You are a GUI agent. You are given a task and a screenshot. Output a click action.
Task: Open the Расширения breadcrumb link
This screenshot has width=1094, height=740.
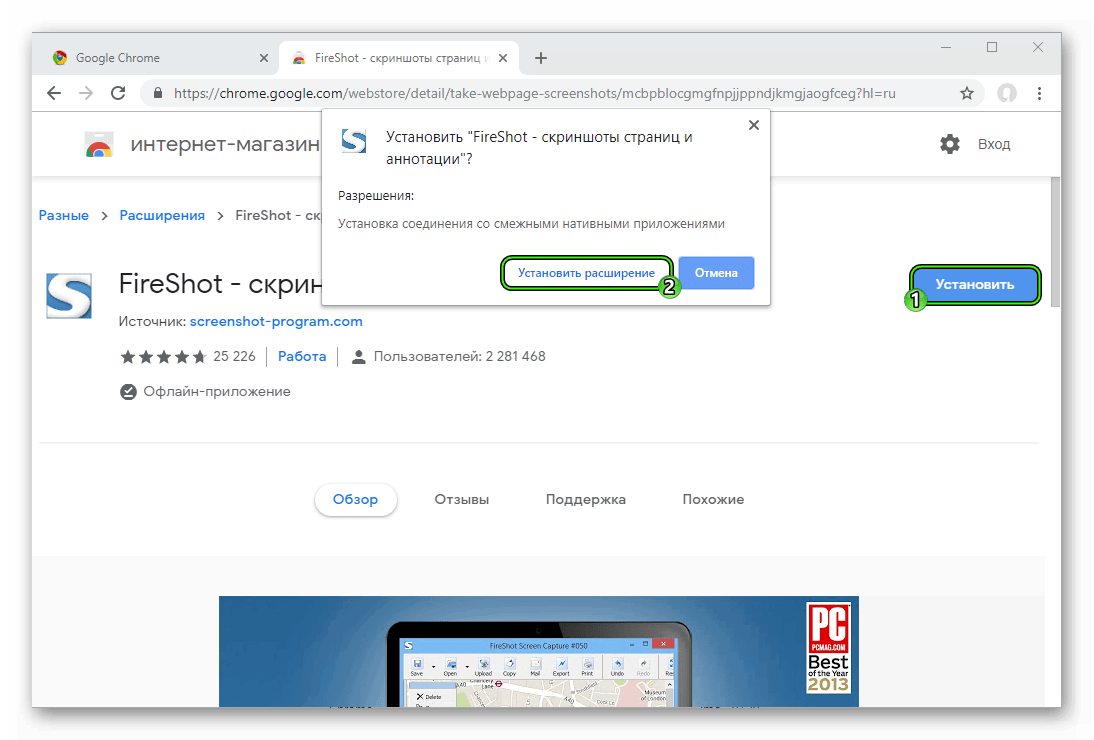(x=162, y=216)
